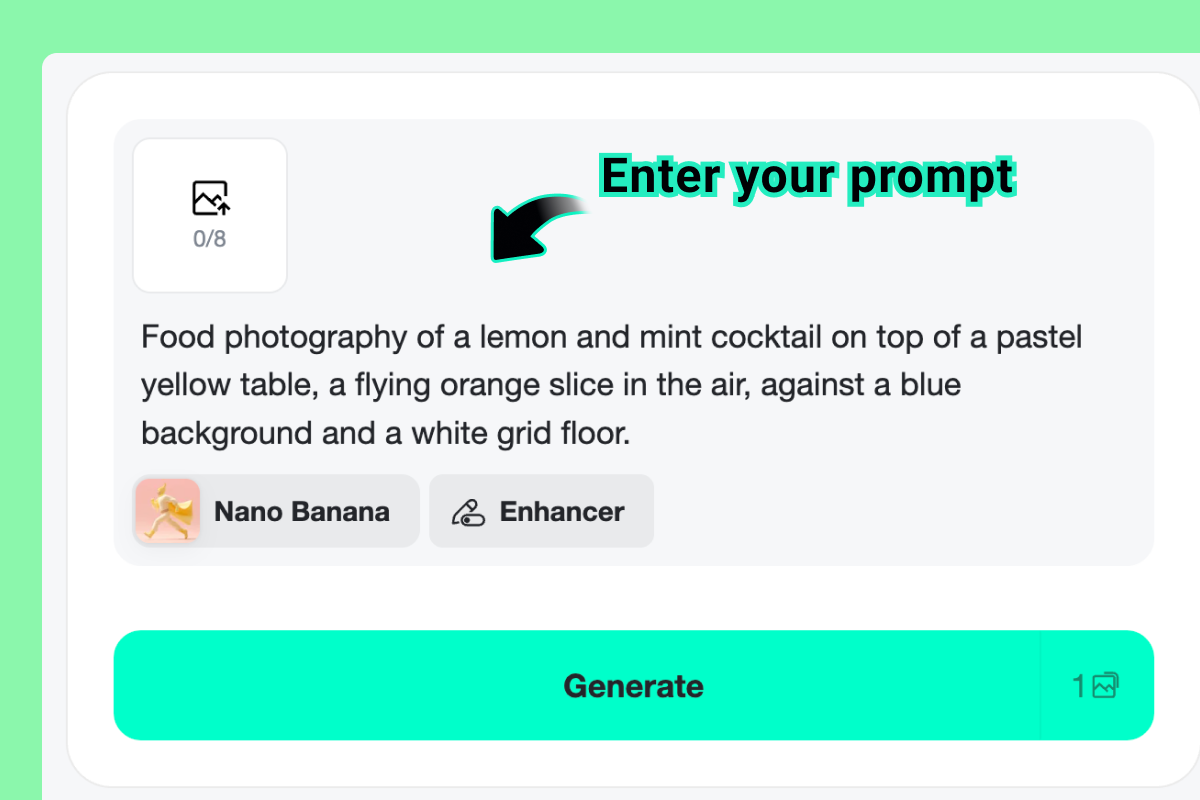Select the Nano Banana model icon
Viewport: 1200px width, 800px height.
pyautogui.click(x=167, y=511)
